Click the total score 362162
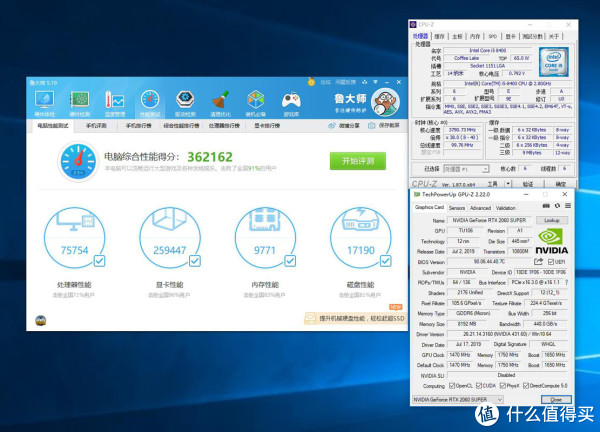The height and width of the screenshot is (432, 600). (210, 157)
